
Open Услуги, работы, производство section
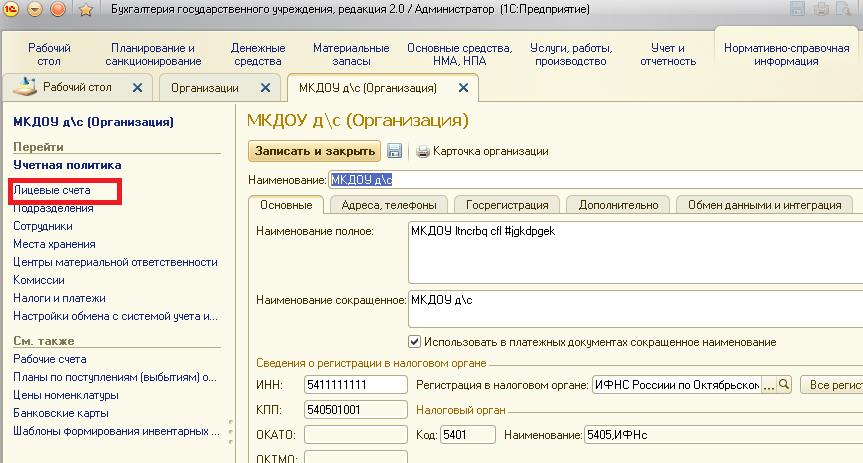click(571, 55)
